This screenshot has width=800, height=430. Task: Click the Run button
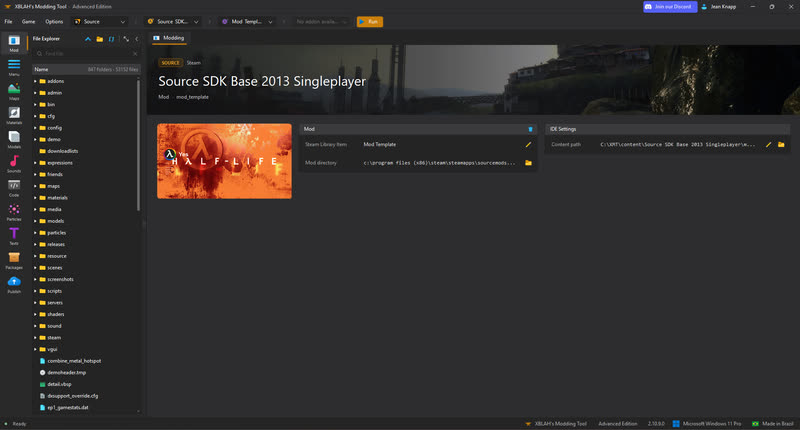370,21
